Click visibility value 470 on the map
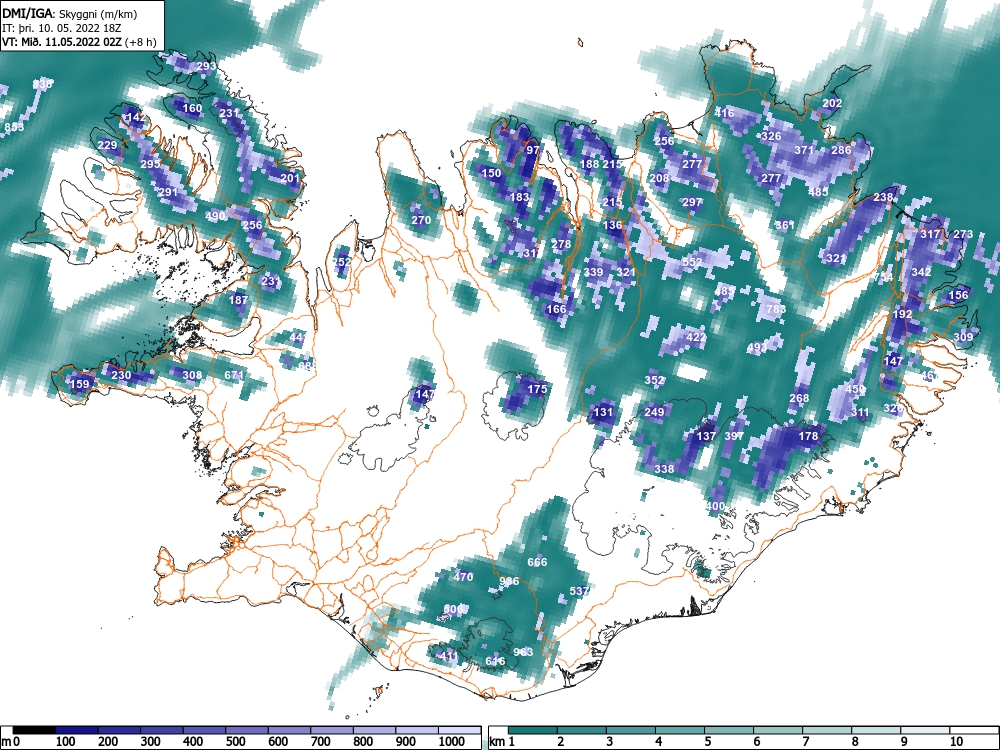Screen dimensions: 1000x750 463,577
